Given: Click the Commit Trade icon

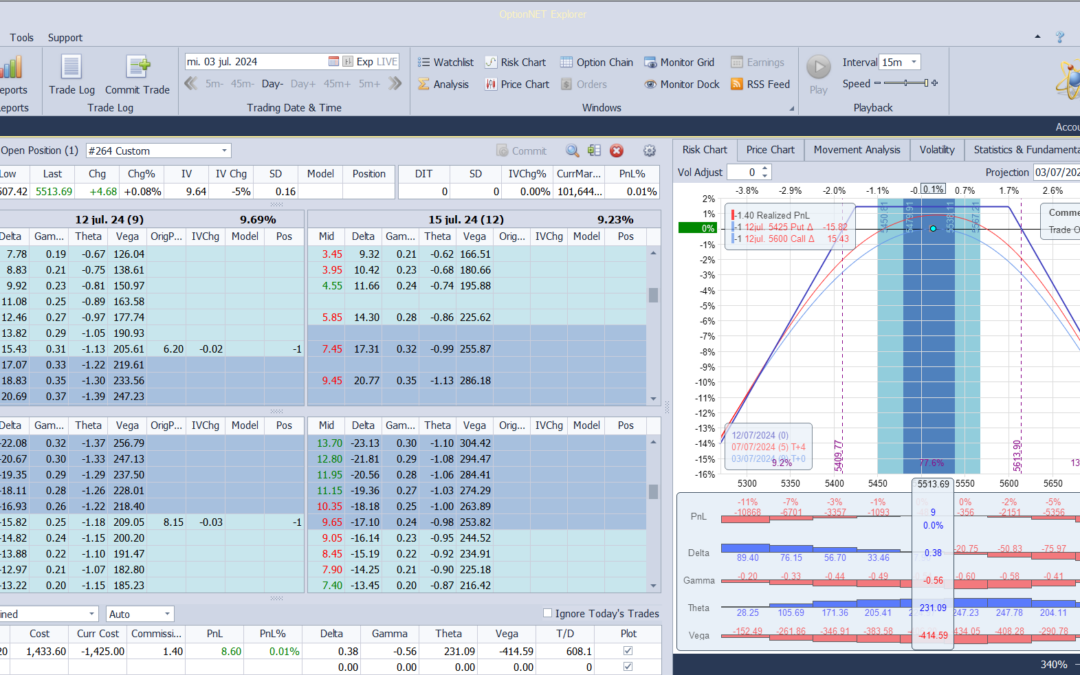Looking at the screenshot, I should tap(137, 75).
